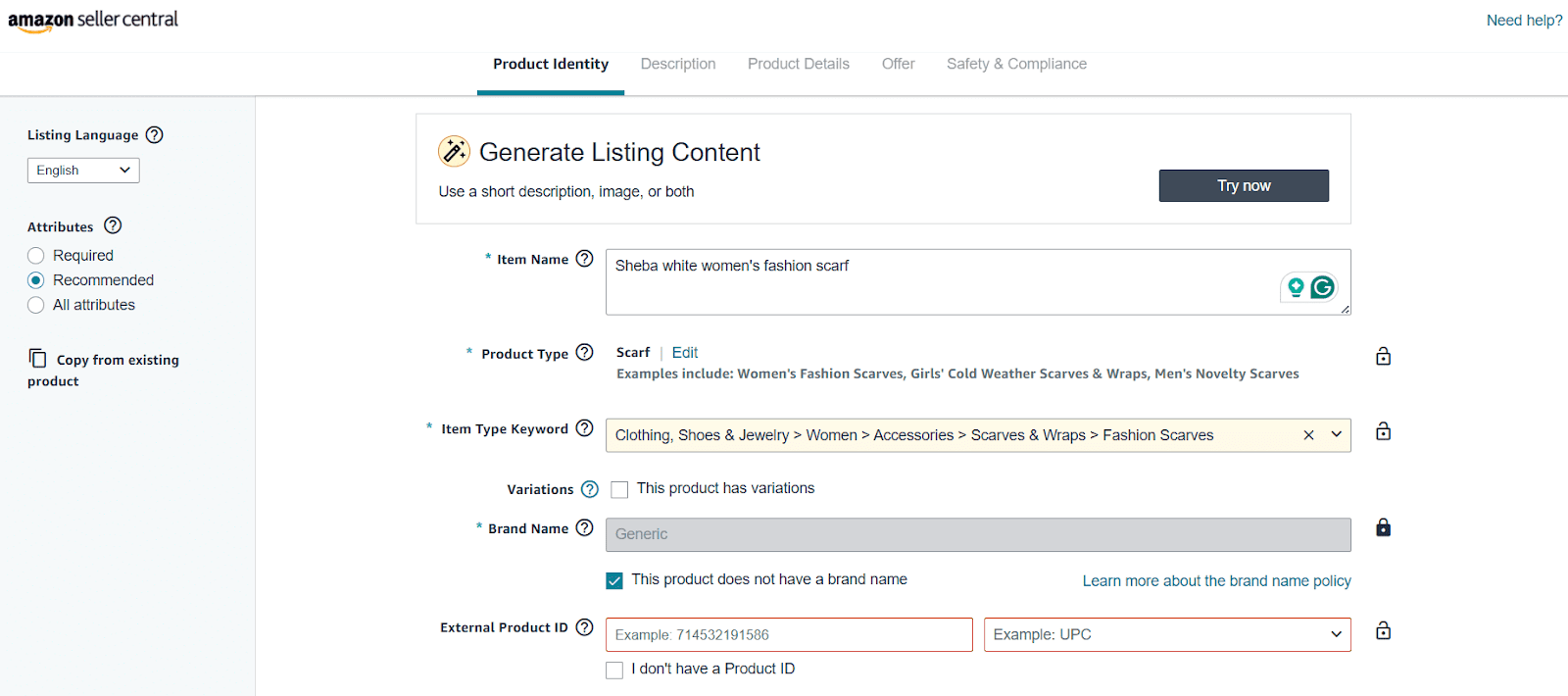The width and height of the screenshot is (1568, 696).
Task: Remove the Fashion Scarves item type keyword
Action: point(1308,434)
